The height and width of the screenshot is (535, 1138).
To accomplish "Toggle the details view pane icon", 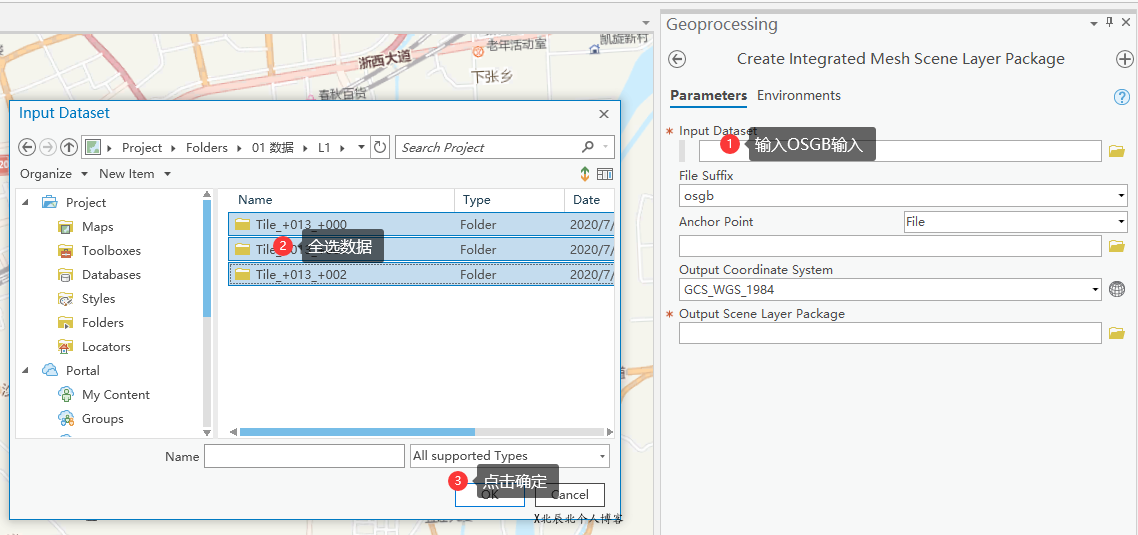I will [604, 174].
